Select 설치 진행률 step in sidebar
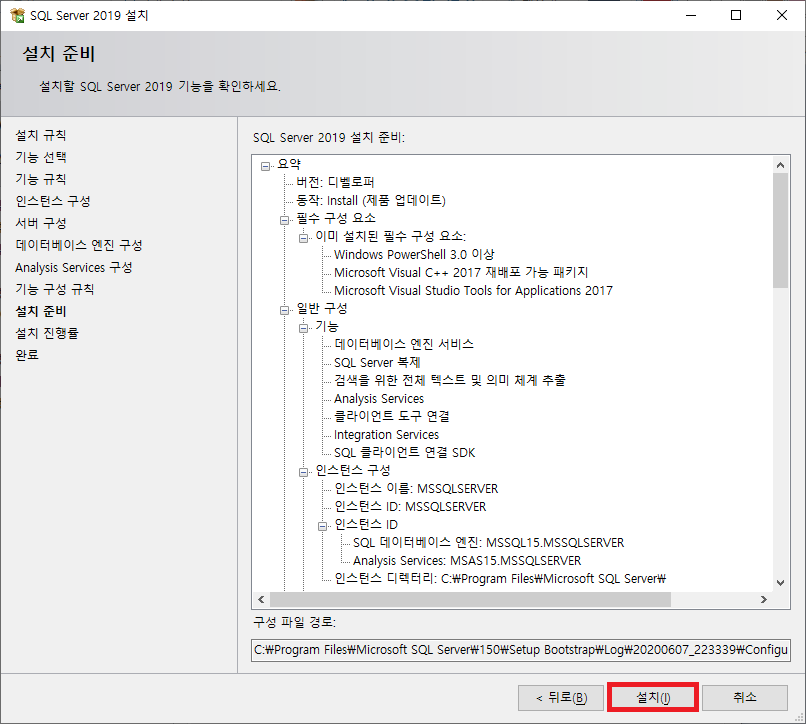This screenshot has width=806, height=724. (x=47, y=333)
